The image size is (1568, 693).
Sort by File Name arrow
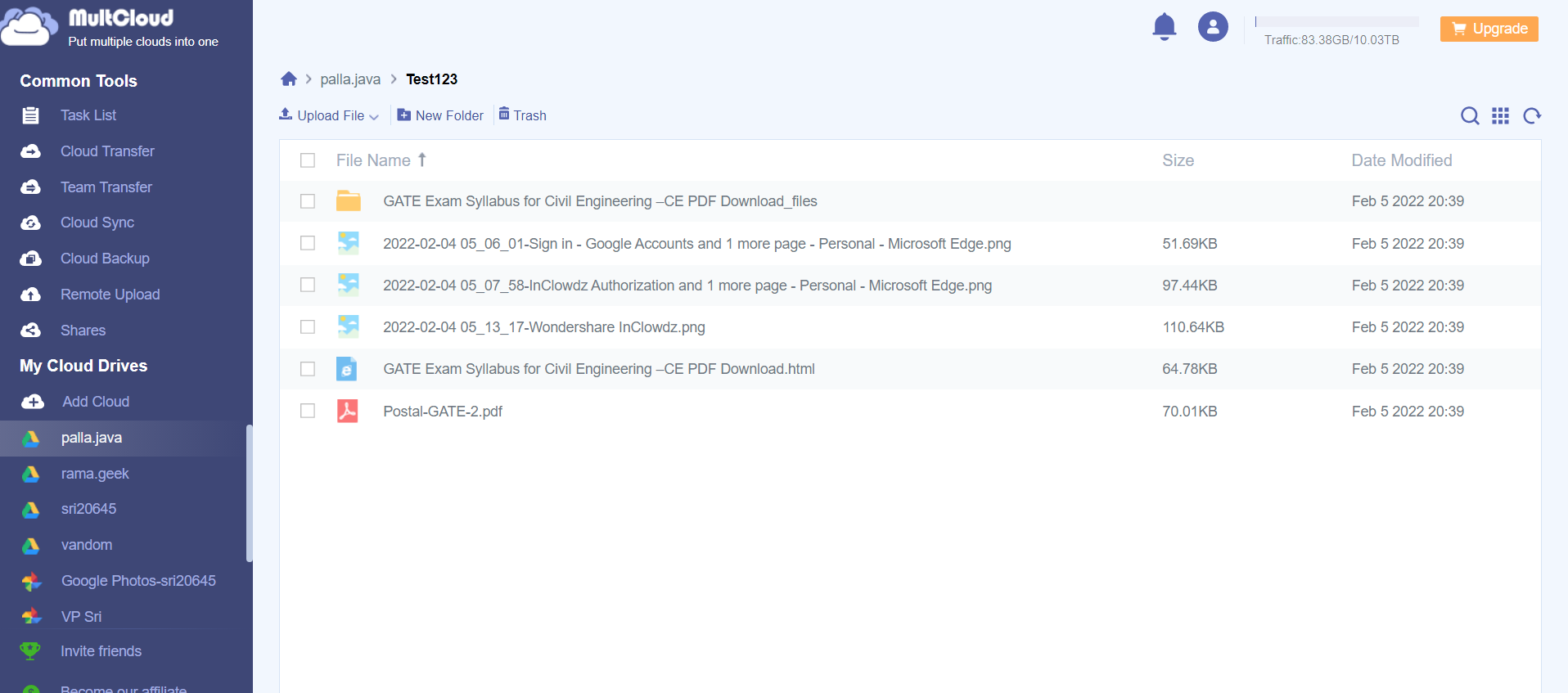[x=422, y=160]
